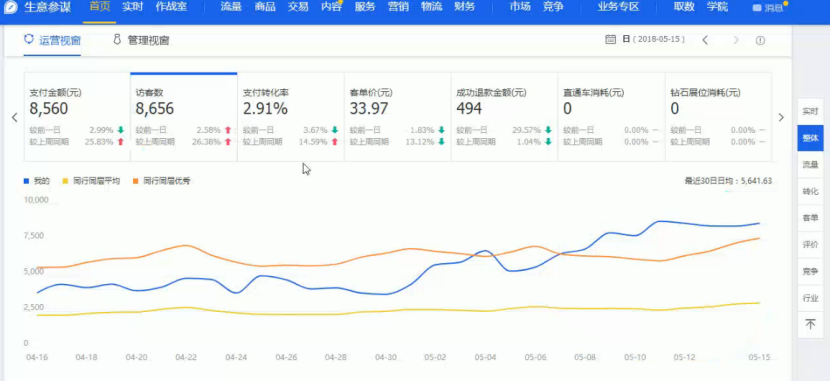Open the 首页 nav tab
The height and width of the screenshot is (381, 830).
(100, 7)
